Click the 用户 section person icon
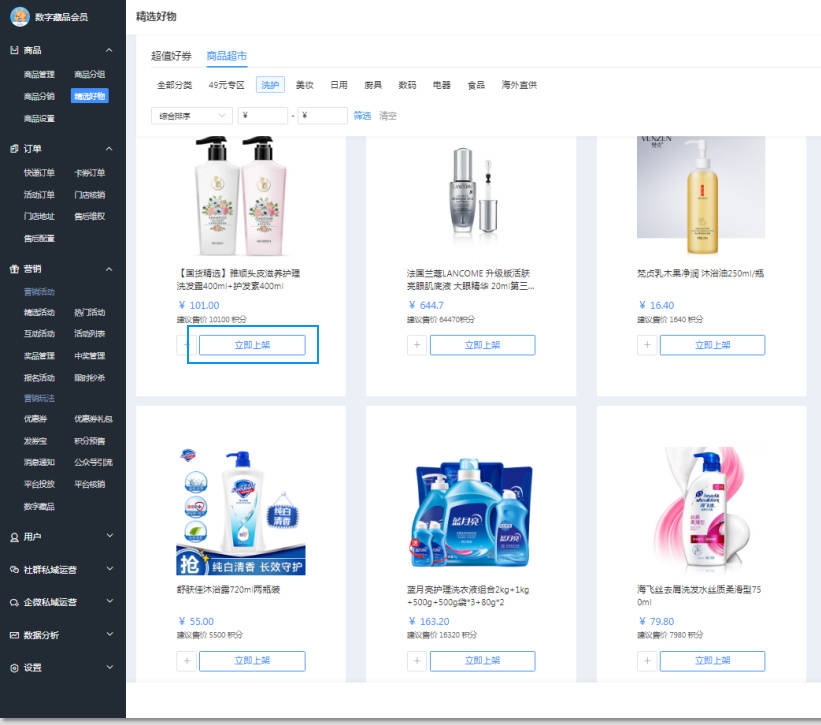This screenshot has width=821, height=725. (15, 537)
